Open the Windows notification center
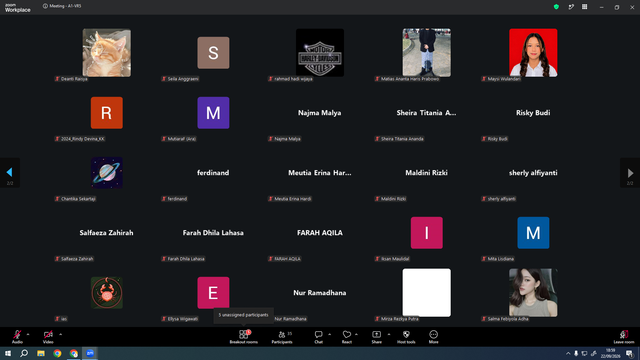The height and width of the screenshot is (360, 640). pyautogui.click(x=630, y=353)
